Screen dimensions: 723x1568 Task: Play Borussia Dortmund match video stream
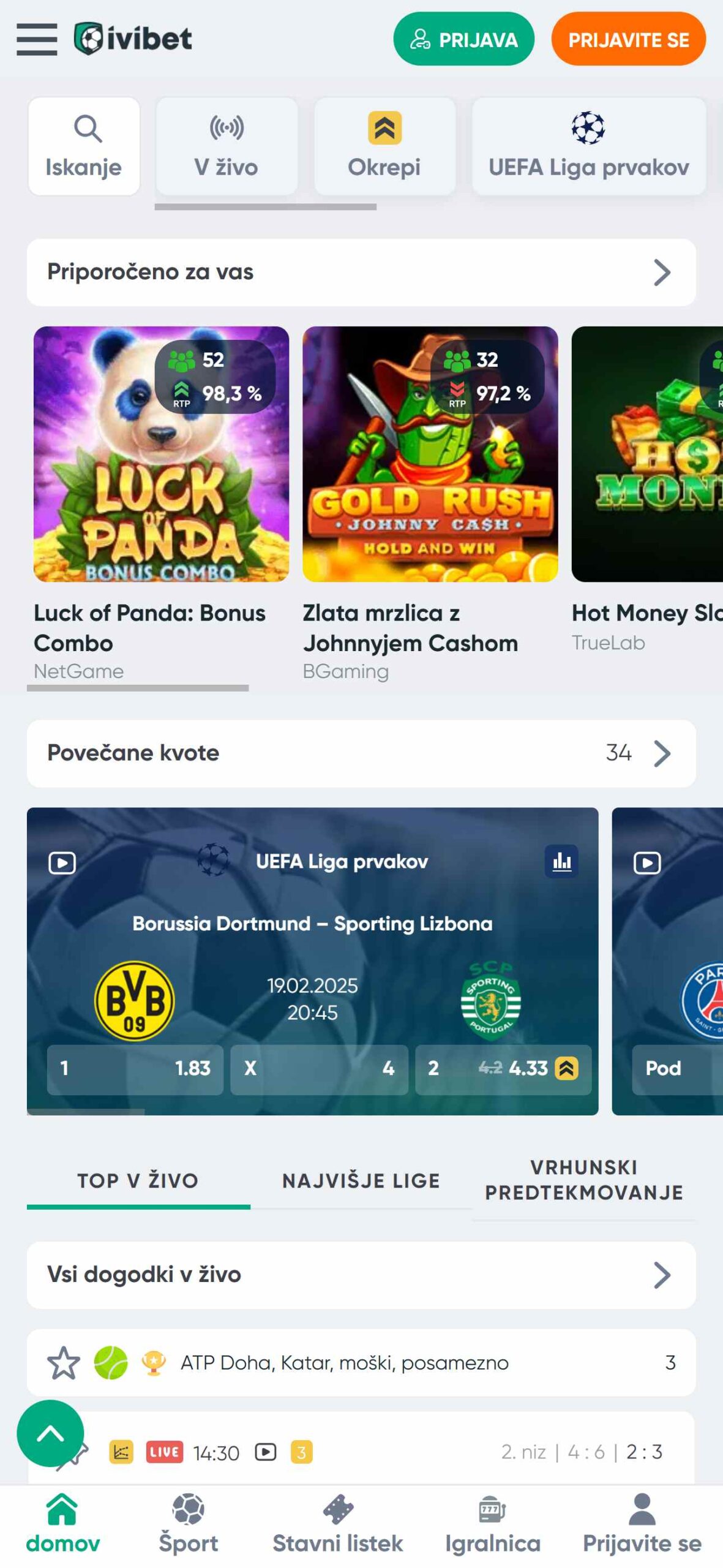click(x=62, y=863)
